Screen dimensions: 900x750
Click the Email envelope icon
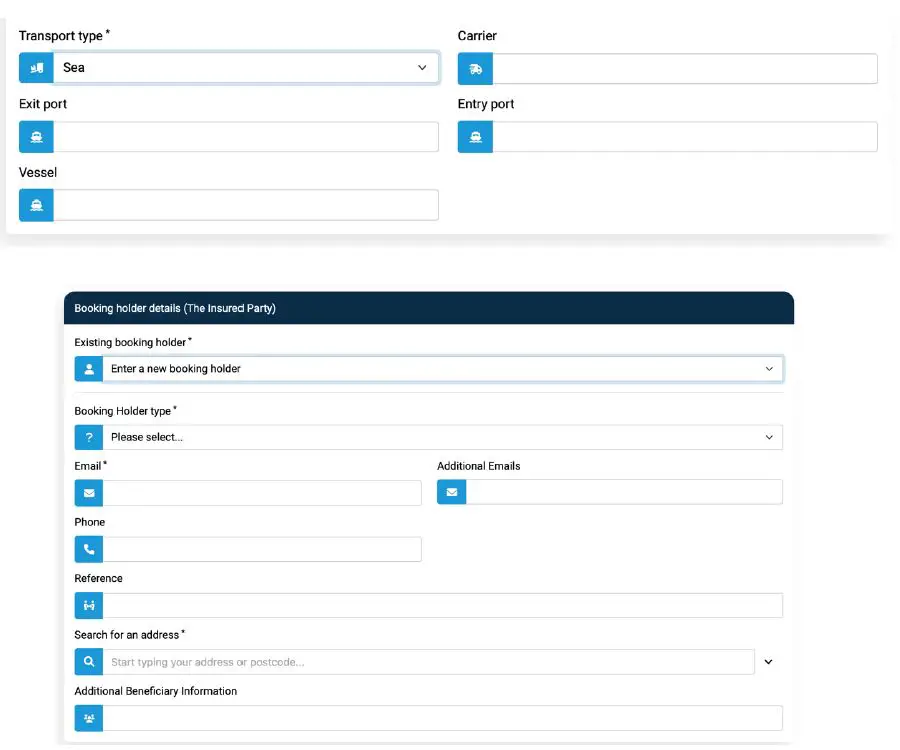[89, 492]
